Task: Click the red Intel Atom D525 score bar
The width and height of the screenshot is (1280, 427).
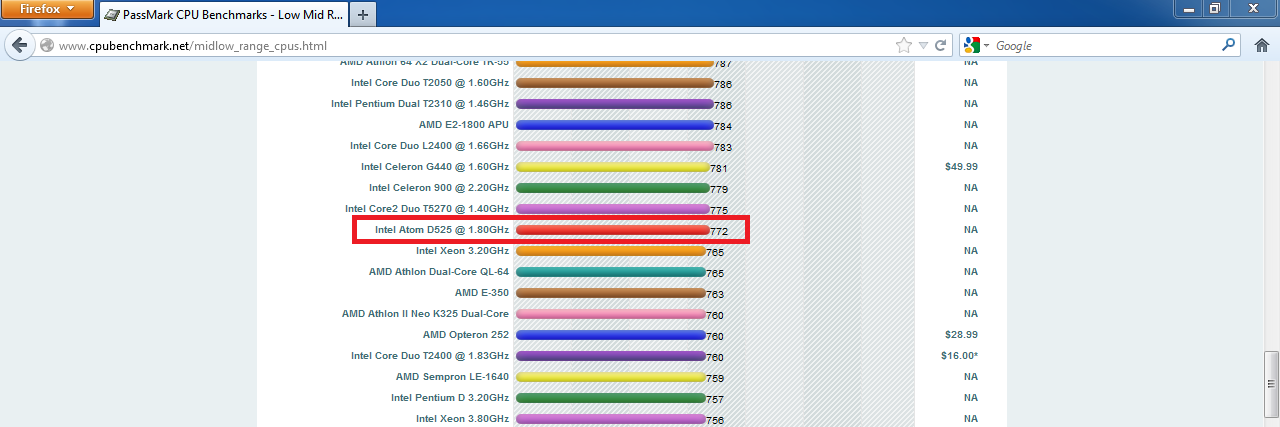Action: [x=612, y=230]
